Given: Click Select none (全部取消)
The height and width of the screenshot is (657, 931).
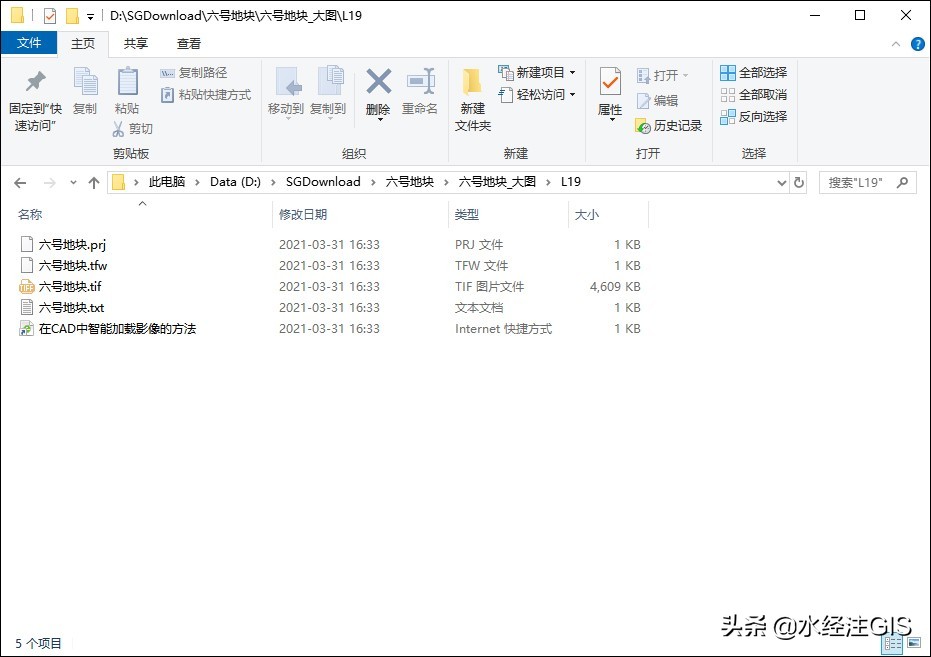Looking at the screenshot, I should [x=753, y=94].
